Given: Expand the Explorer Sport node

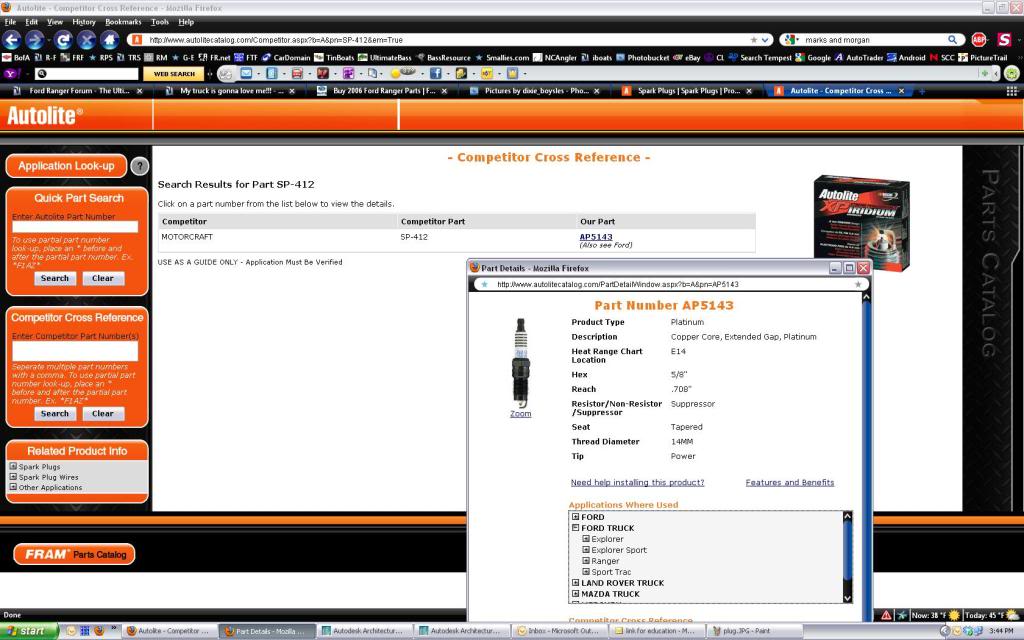Looking at the screenshot, I should pos(586,550).
